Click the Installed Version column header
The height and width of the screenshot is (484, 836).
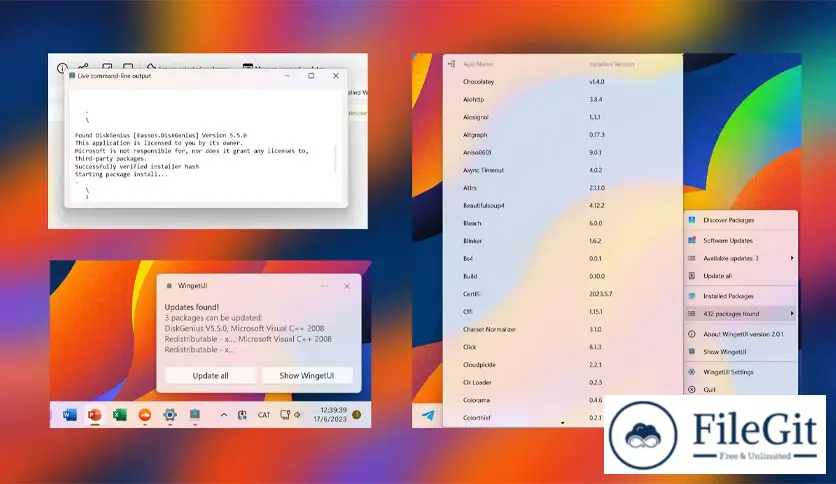tap(612, 64)
